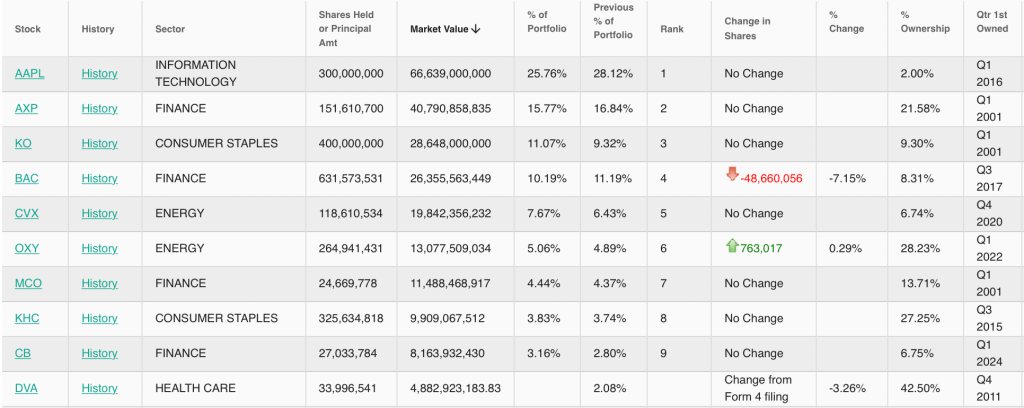Click the Qtr 1st Owned header
This screenshot has width=1024, height=408.
pyautogui.click(x=994, y=22)
